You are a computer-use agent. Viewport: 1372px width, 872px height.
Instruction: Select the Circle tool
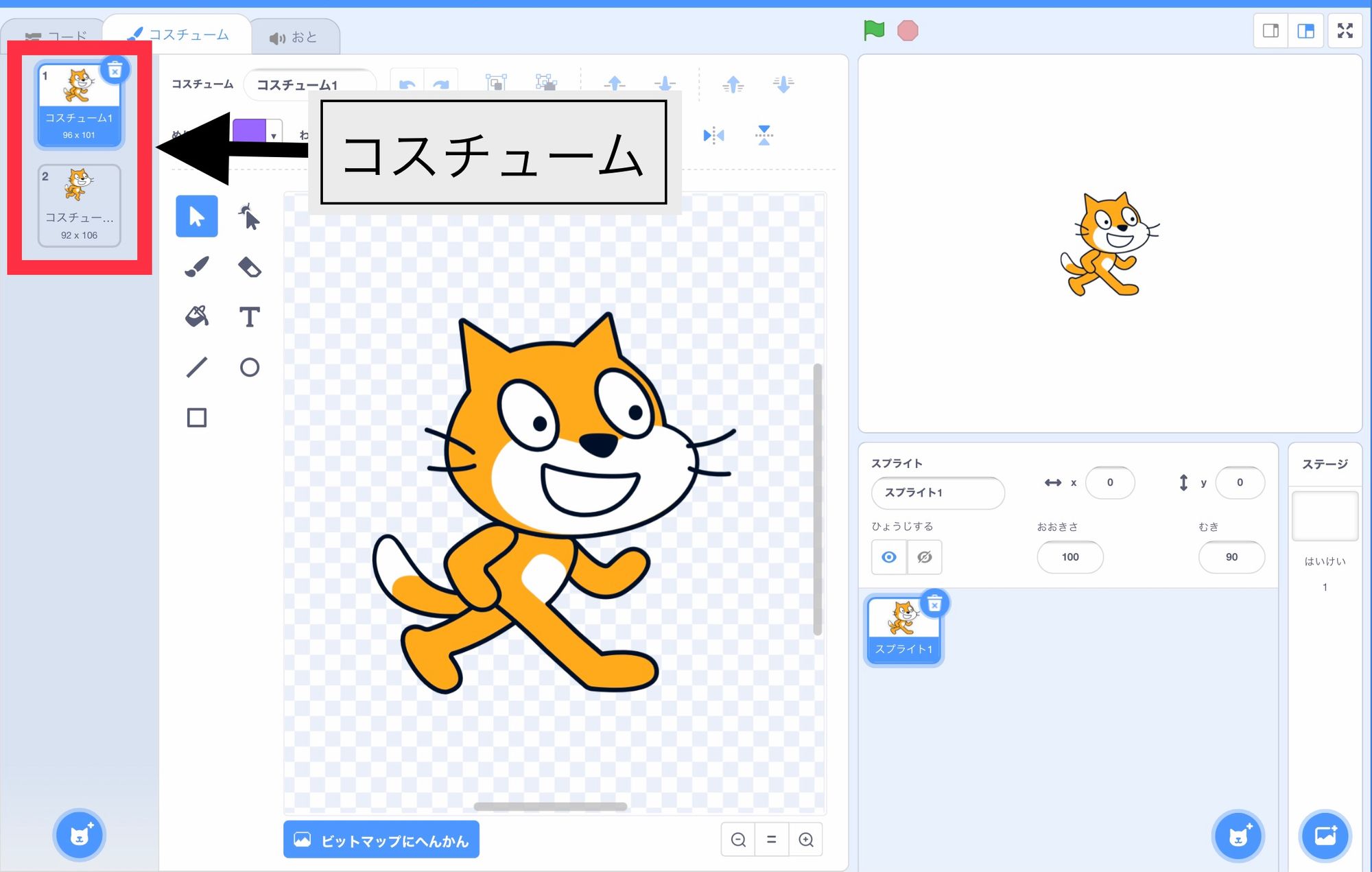pyautogui.click(x=250, y=367)
